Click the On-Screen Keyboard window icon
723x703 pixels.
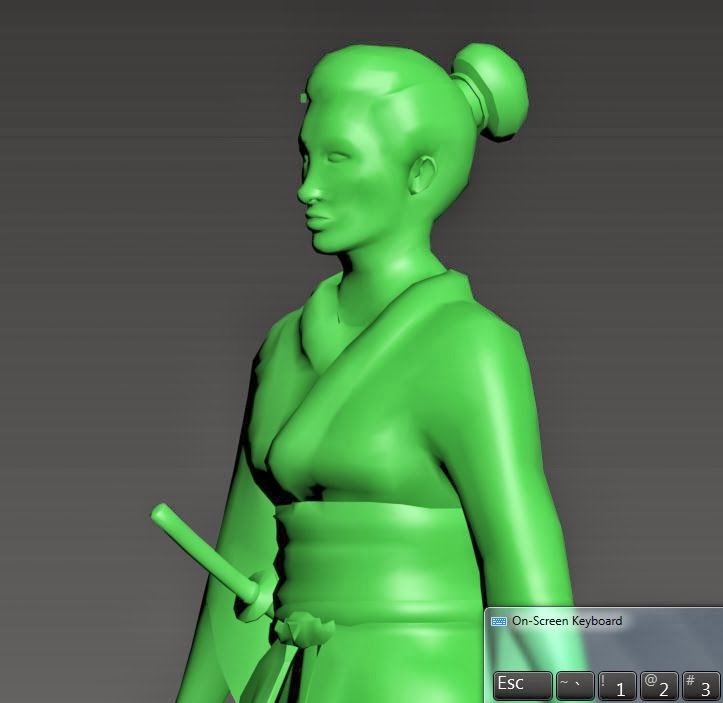499,621
